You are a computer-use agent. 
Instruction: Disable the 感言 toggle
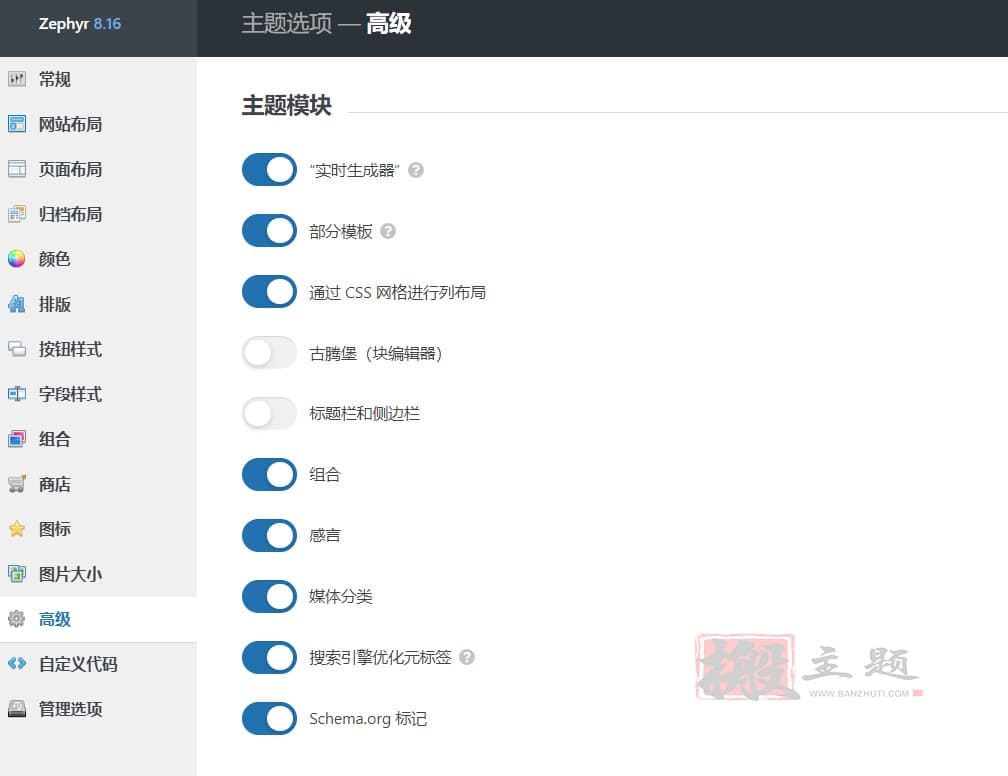[x=269, y=536]
